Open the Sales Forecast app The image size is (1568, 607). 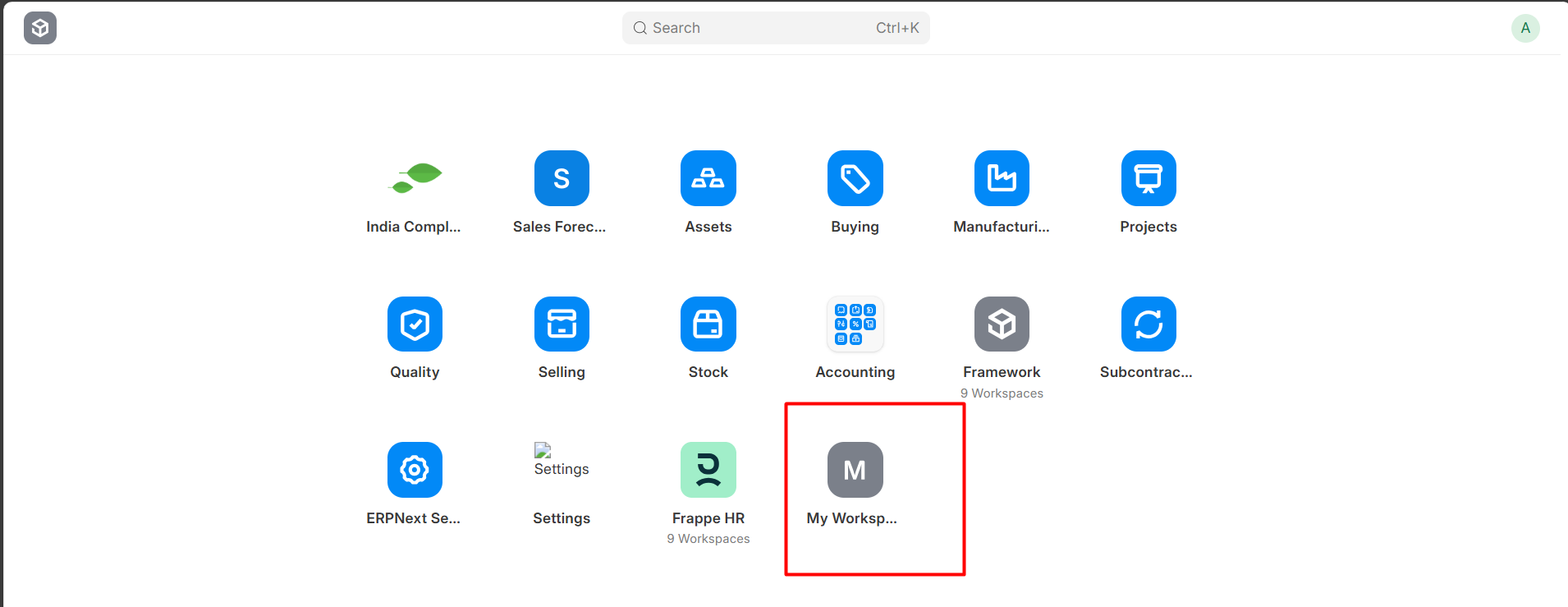562,178
